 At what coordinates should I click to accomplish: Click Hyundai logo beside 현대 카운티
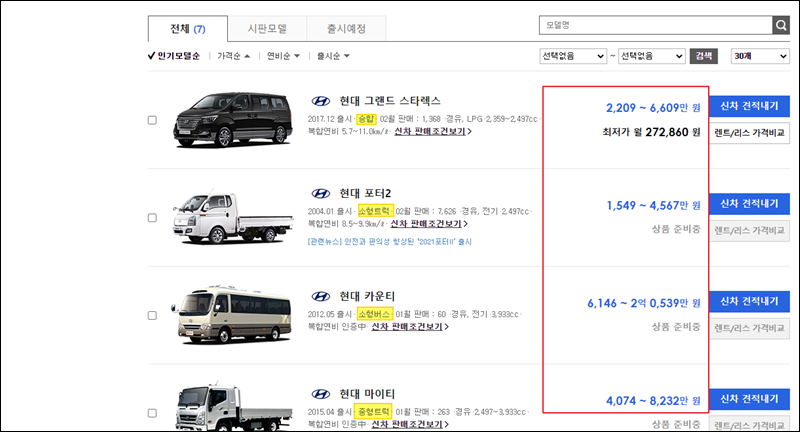pos(321,296)
